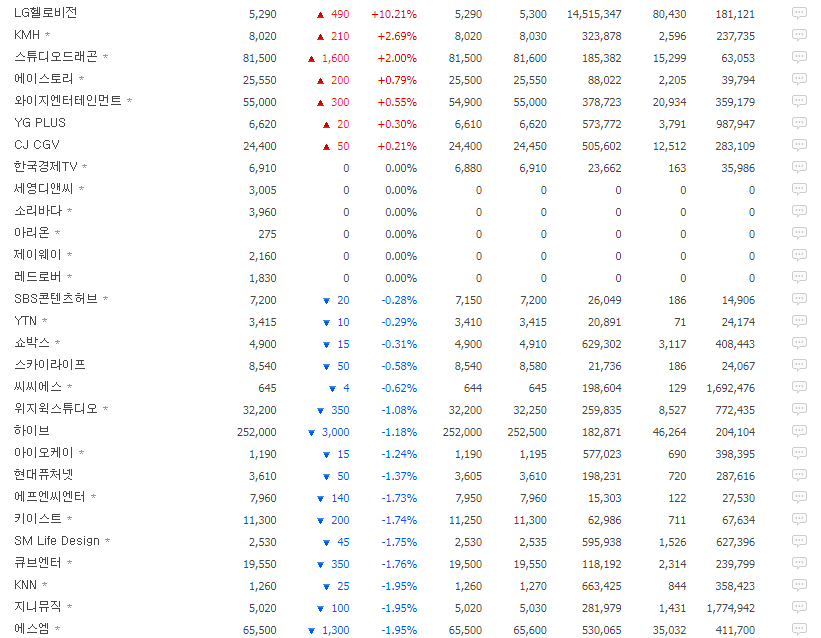Open discussion icon for SBS콘텐츠허브 row
Viewport: 821px width, 638px height.
point(799,299)
